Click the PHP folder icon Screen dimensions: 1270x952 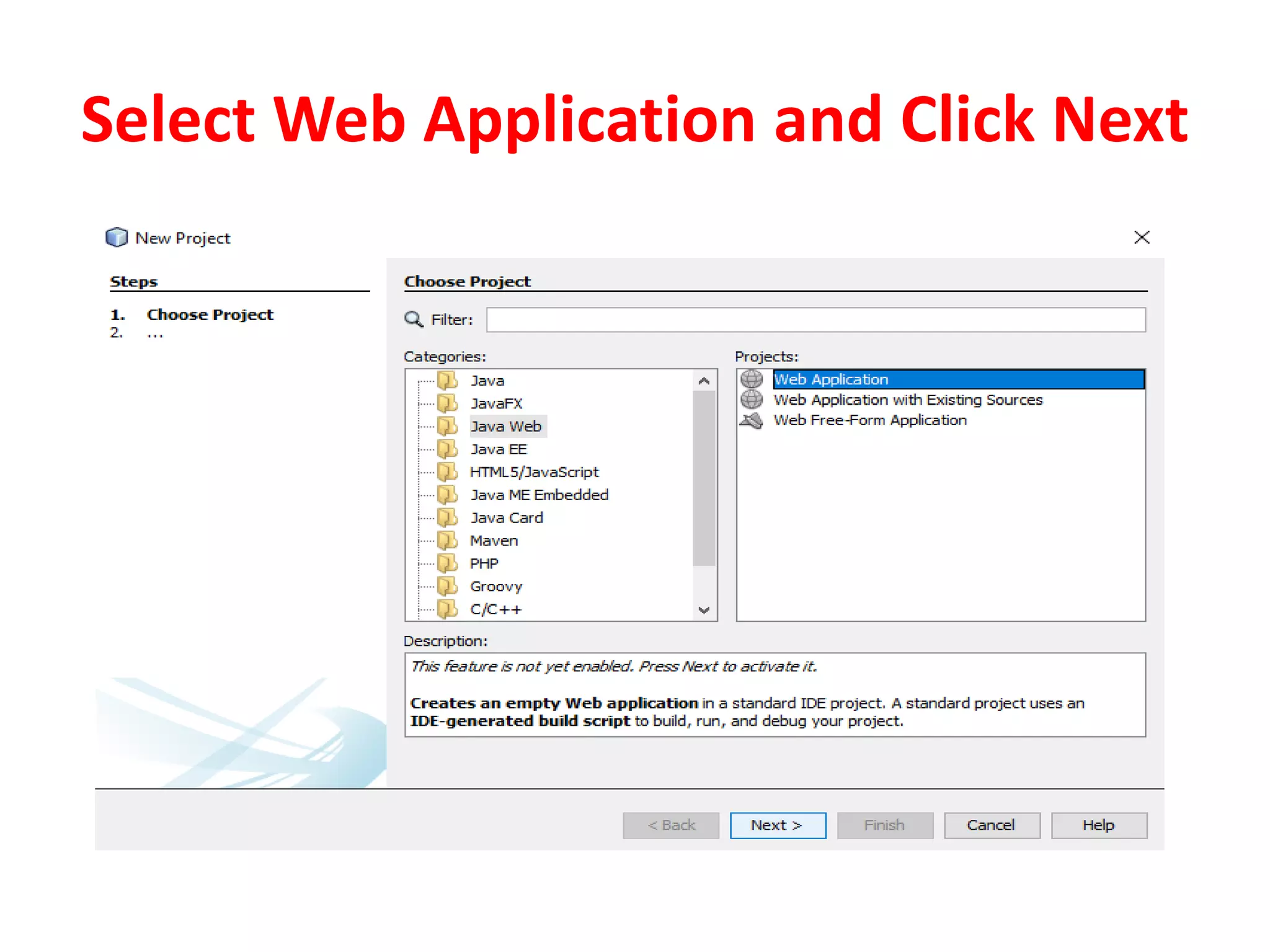point(447,563)
